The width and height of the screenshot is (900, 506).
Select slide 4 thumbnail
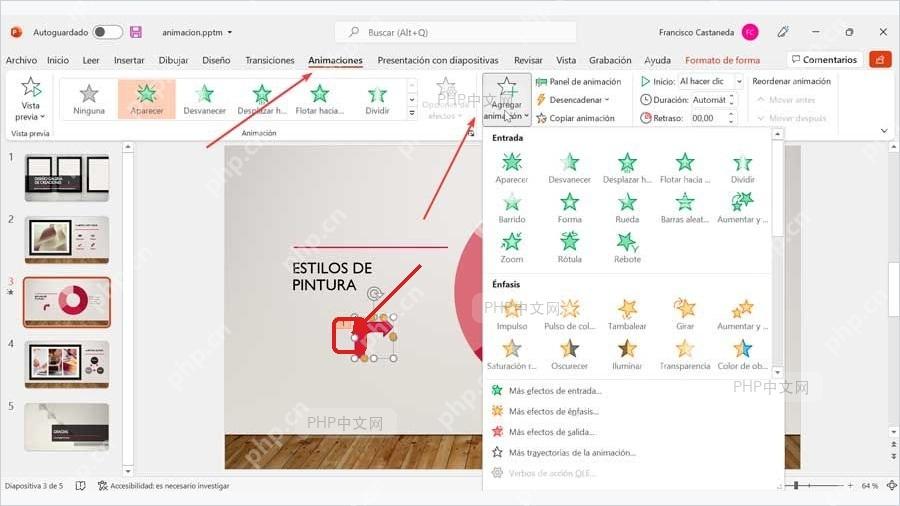67,364
